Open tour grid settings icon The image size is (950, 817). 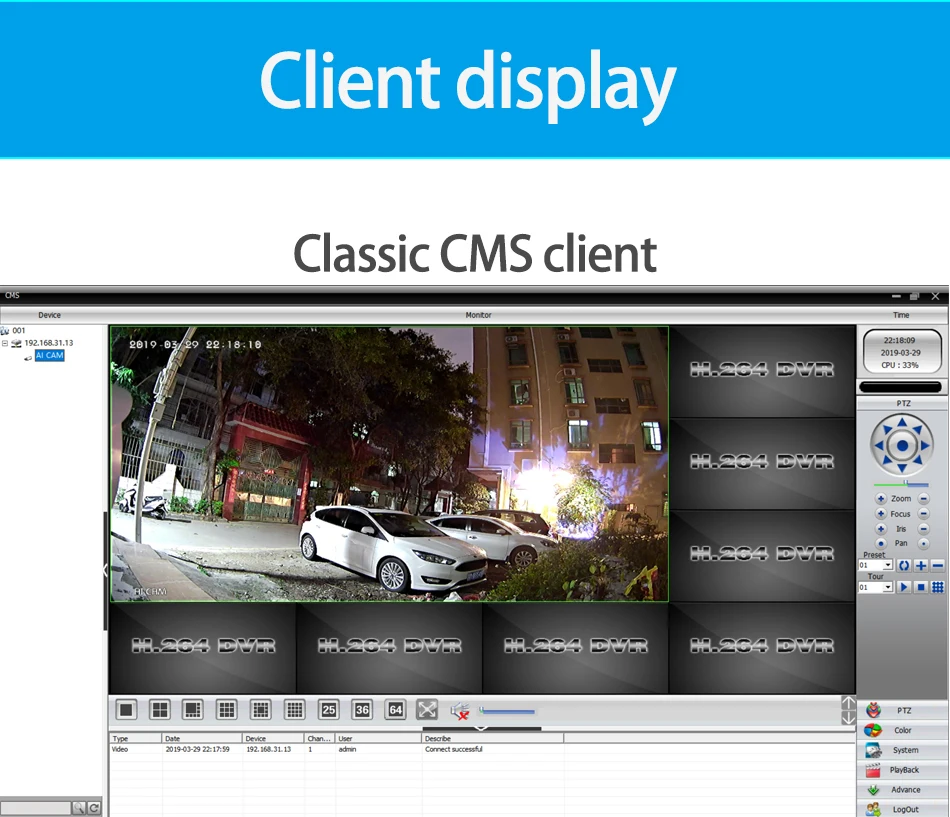tap(938, 587)
